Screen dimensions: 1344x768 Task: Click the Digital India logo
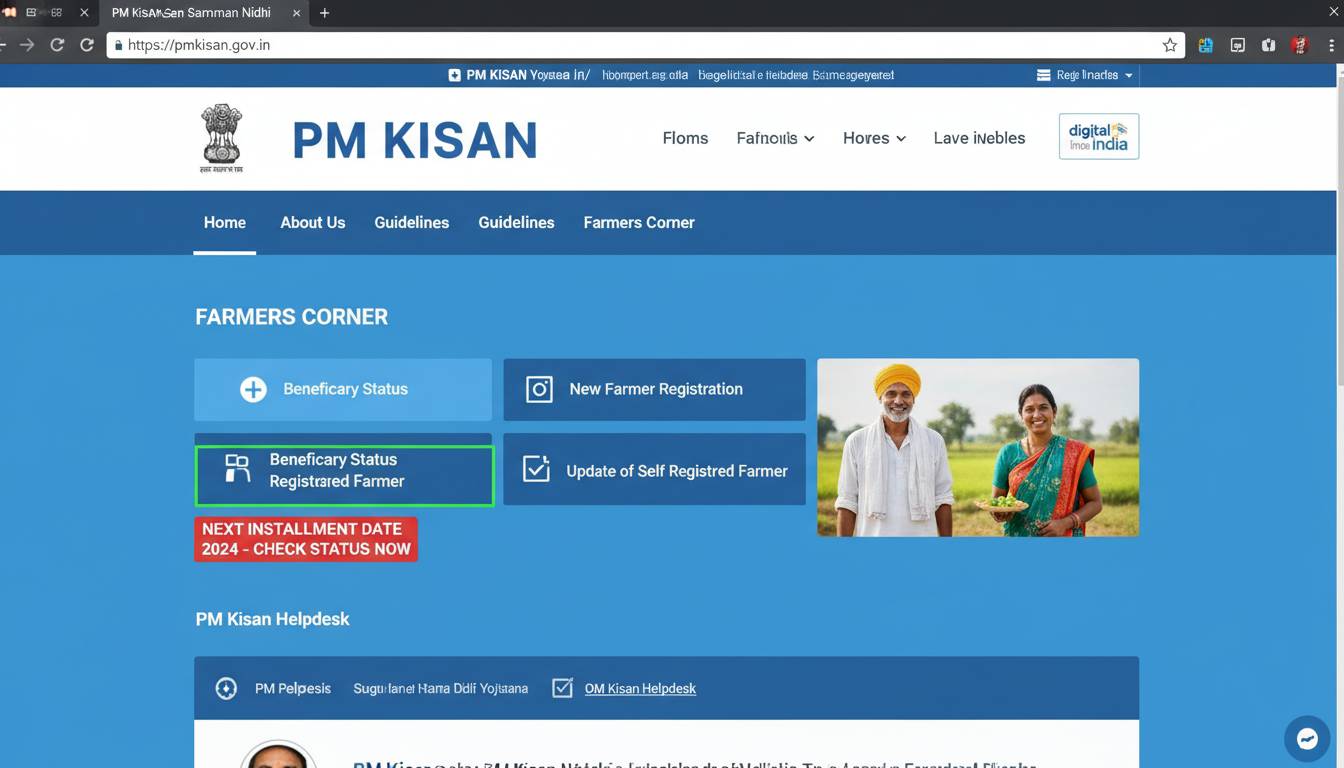pos(1098,136)
